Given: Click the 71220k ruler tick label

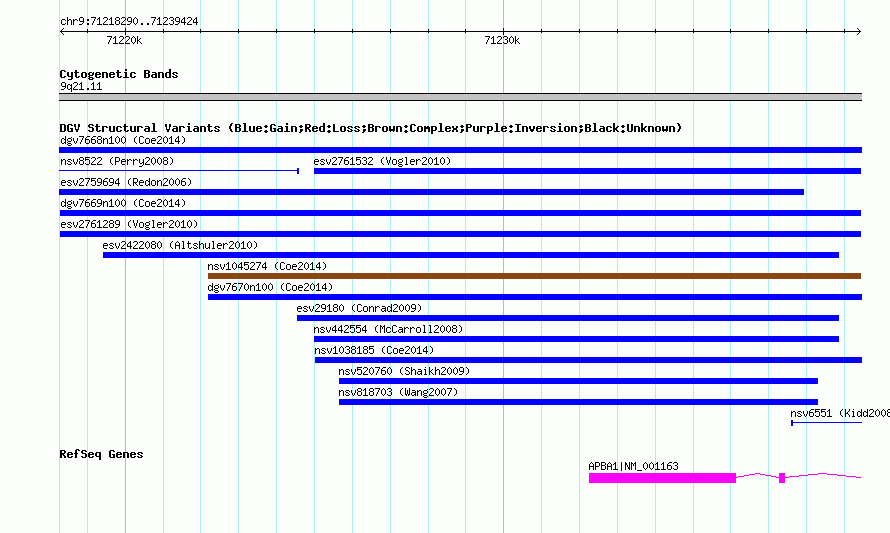Looking at the screenshot, I should pos(124,40).
